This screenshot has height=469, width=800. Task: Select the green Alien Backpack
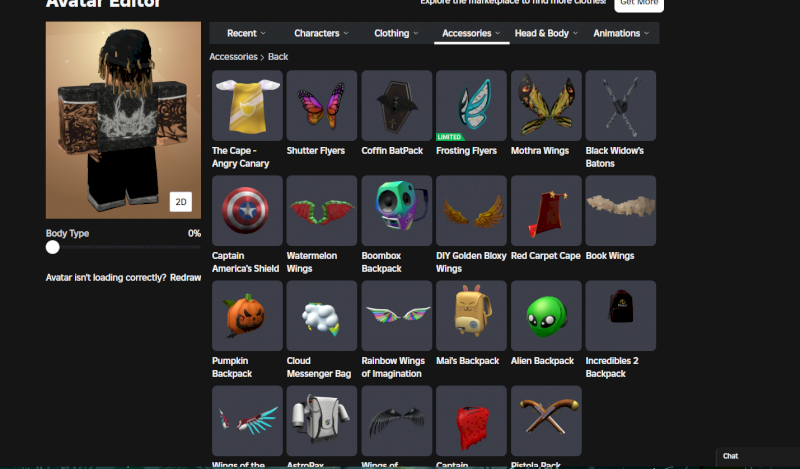coord(546,316)
